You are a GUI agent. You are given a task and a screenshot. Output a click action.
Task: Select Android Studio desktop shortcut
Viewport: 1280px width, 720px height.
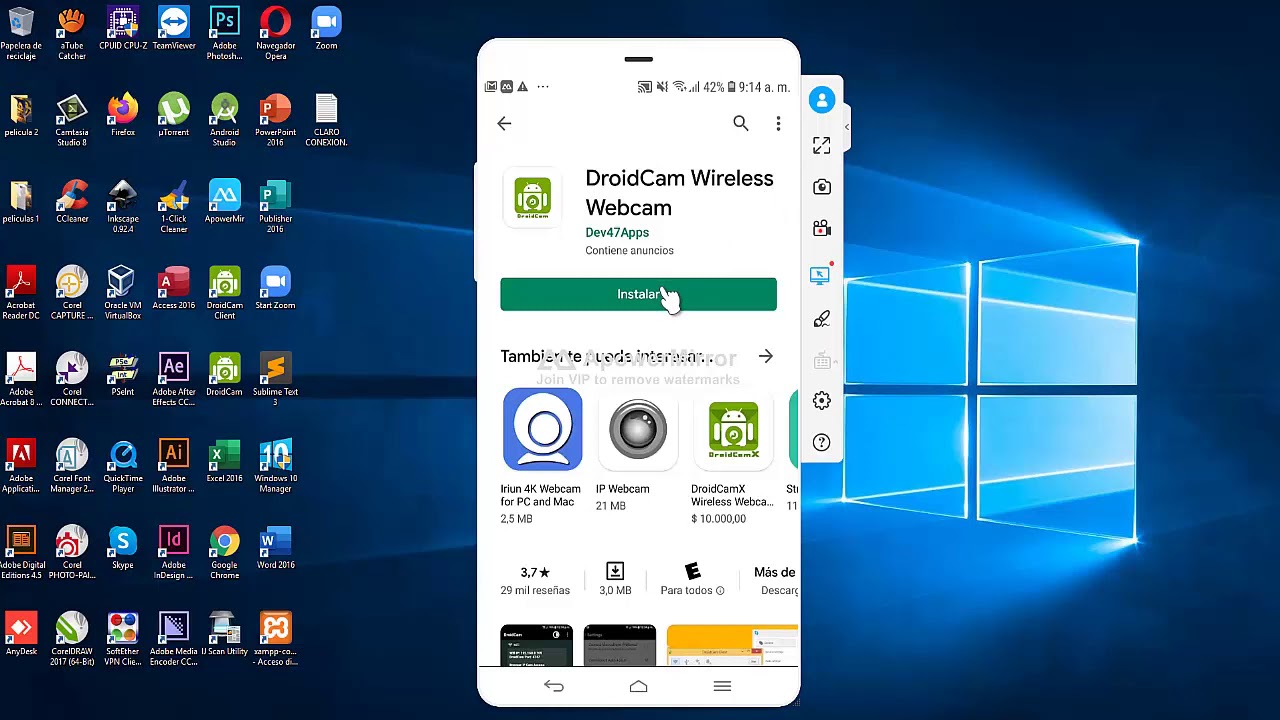point(225,120)
